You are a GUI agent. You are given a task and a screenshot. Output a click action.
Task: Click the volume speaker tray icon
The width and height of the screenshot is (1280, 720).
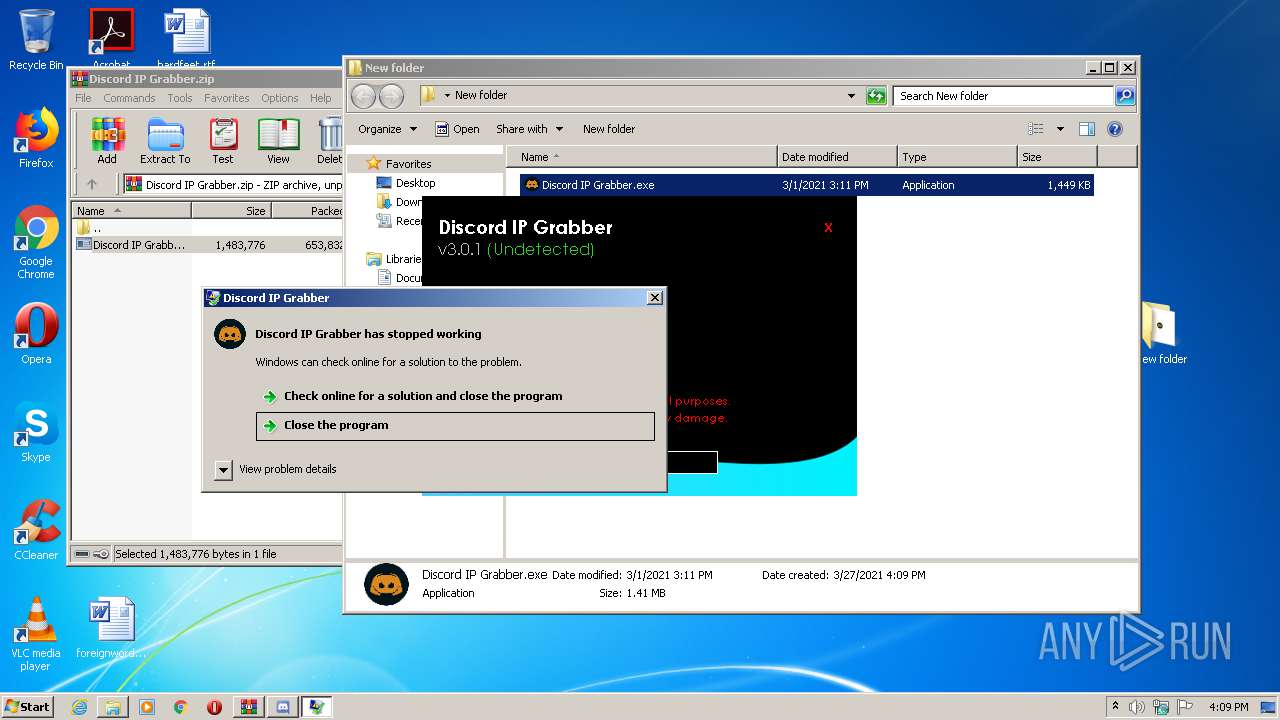1137,707
